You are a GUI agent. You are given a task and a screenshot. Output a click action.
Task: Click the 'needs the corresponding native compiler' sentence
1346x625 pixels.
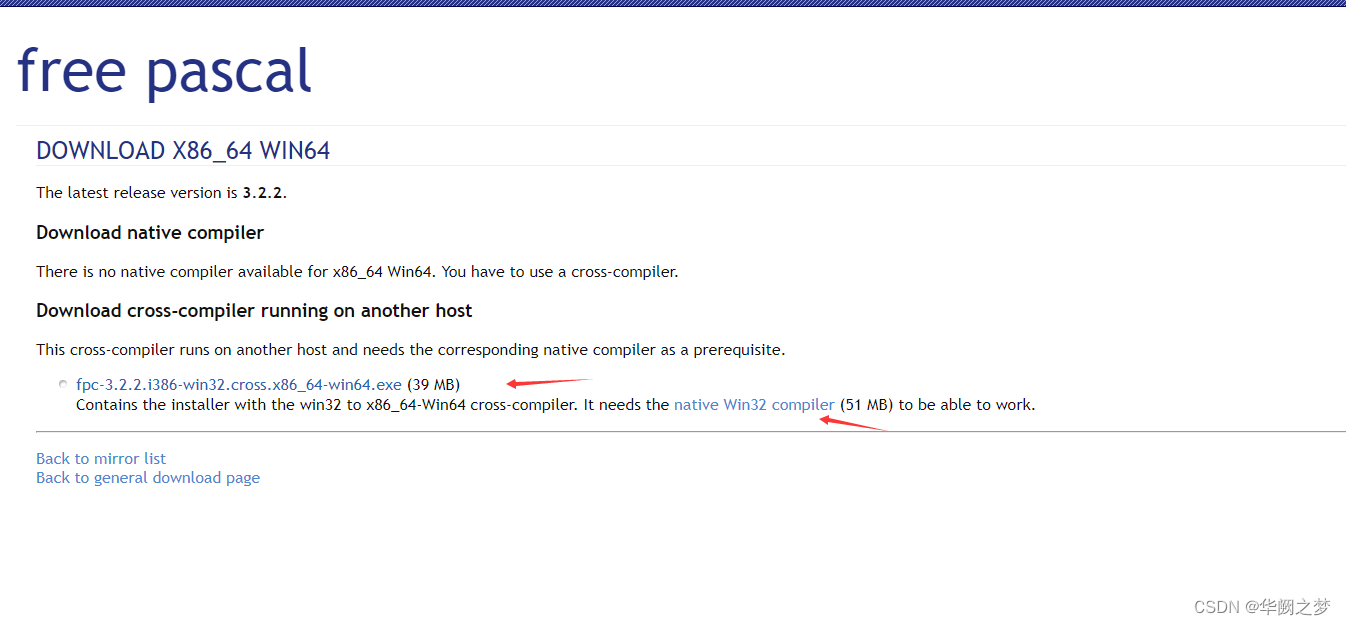click(x=411, y=350)
